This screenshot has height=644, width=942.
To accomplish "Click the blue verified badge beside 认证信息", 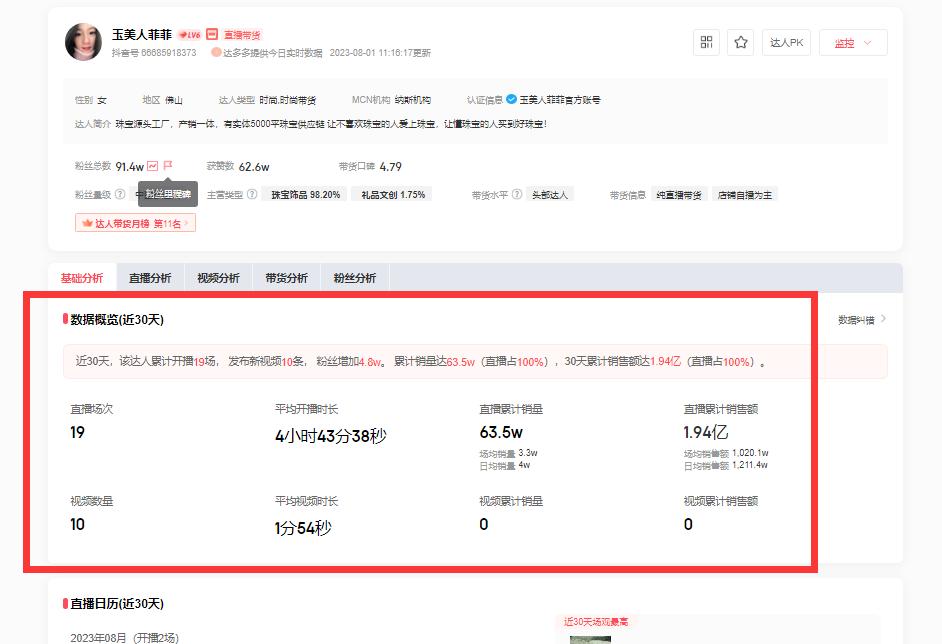I will (509, 99).
